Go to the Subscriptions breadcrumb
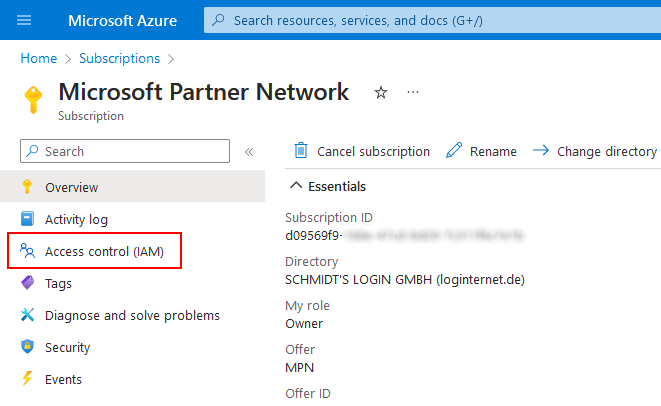661x406 pixels. [x=120, y=58]
